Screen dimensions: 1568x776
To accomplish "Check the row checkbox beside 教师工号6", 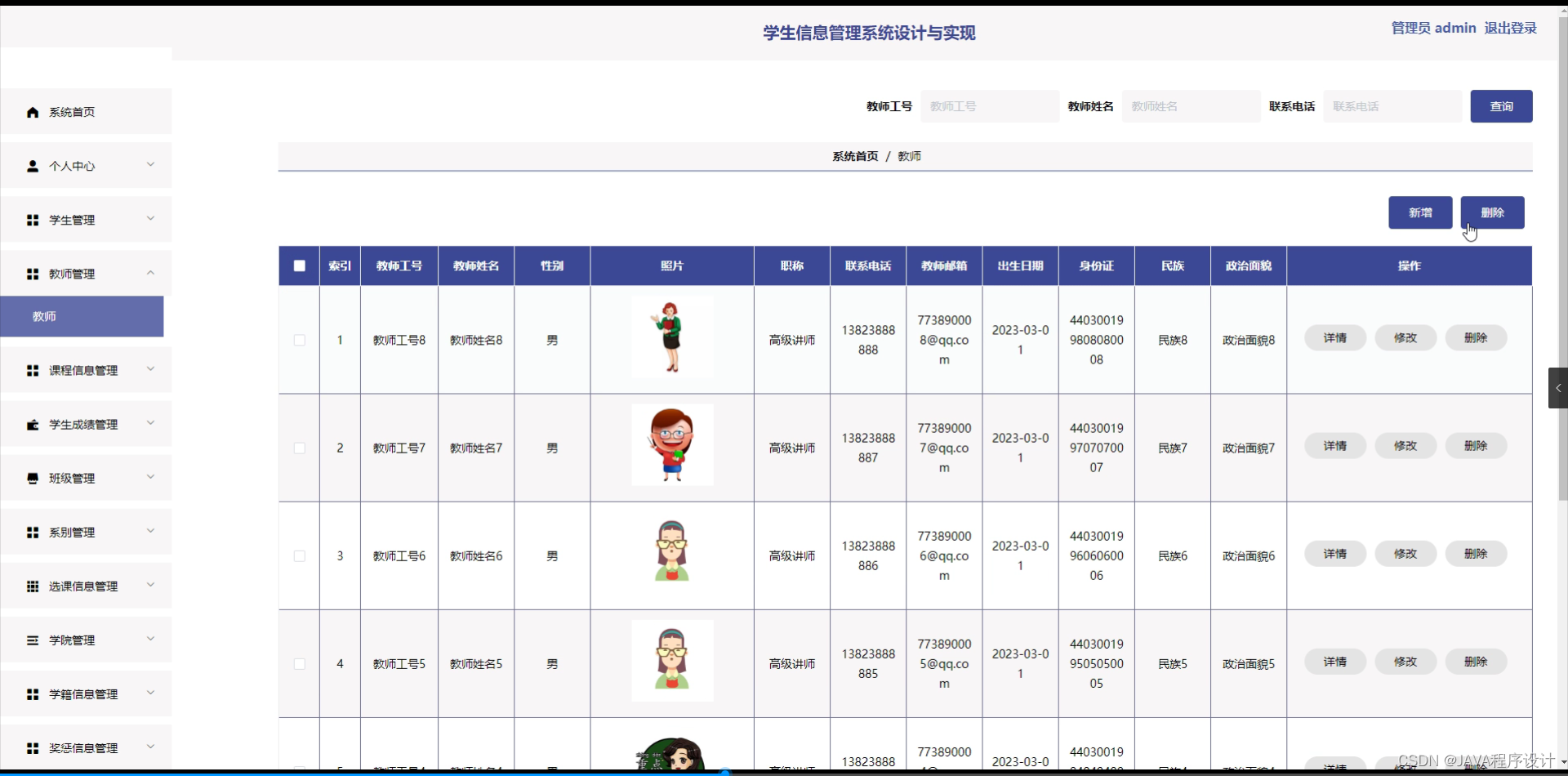I will click(x=299, y=556).
